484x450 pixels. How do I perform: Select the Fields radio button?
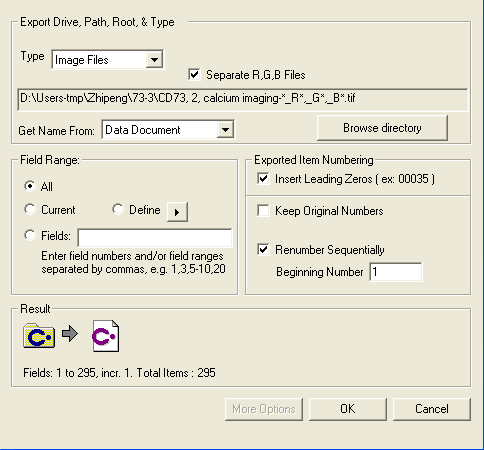coord(30,235)
